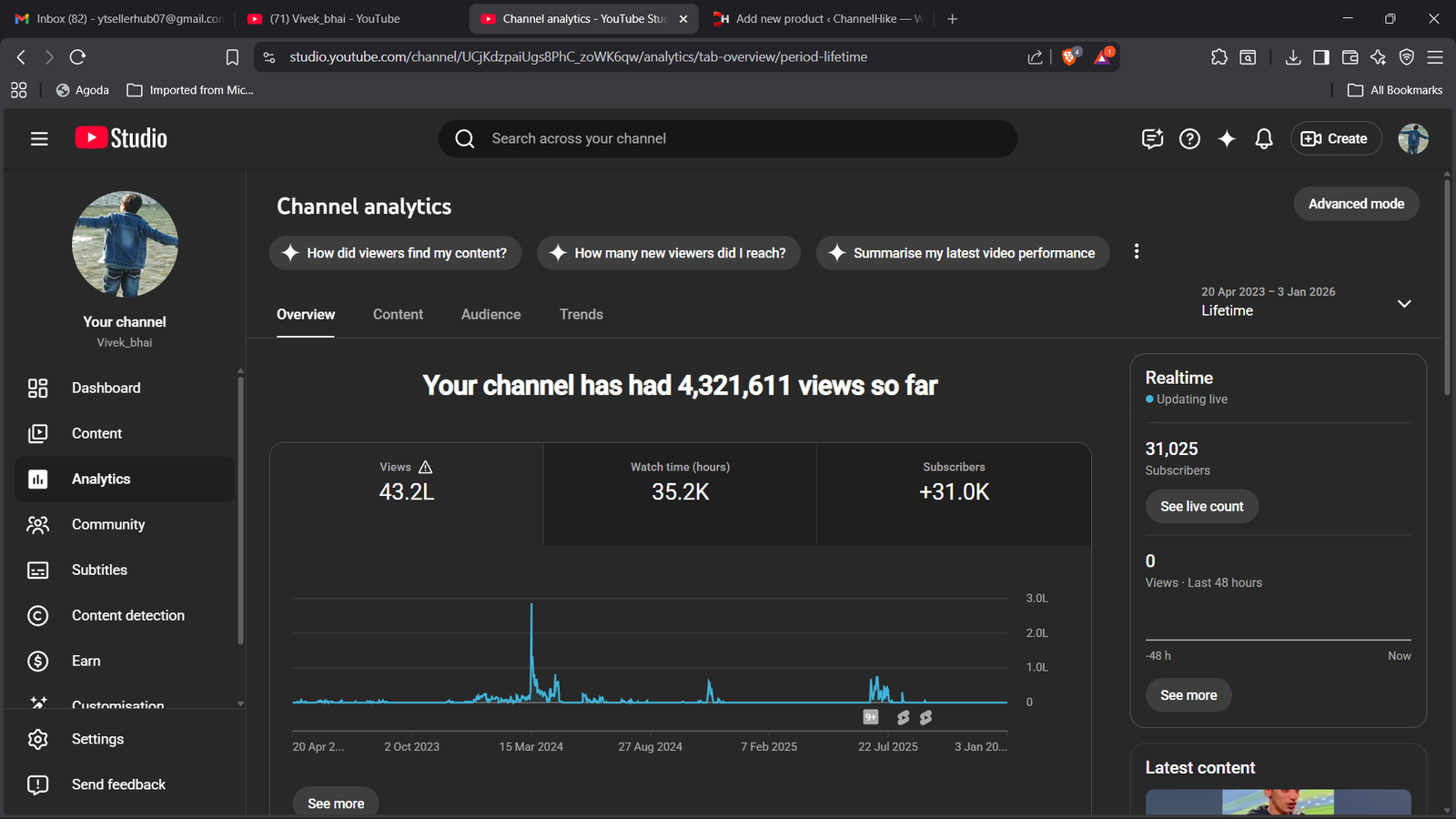Switch to the Audience tab

coord(490,314)
